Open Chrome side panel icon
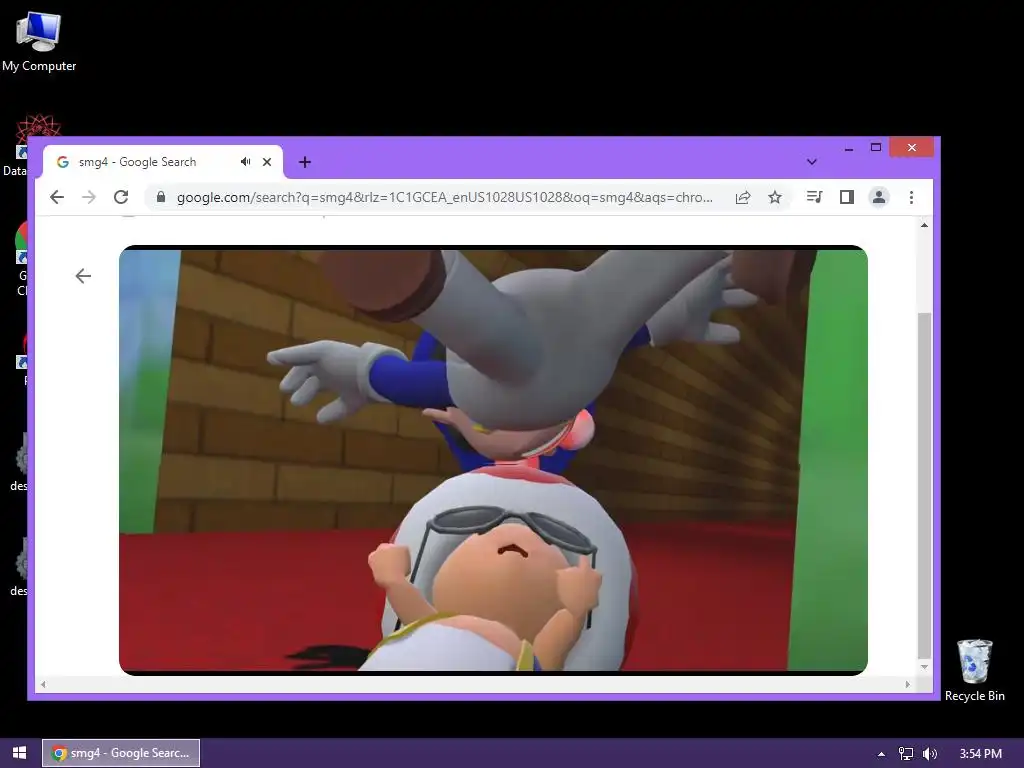Screen dimensions: 1024x768 click(846, 197)
